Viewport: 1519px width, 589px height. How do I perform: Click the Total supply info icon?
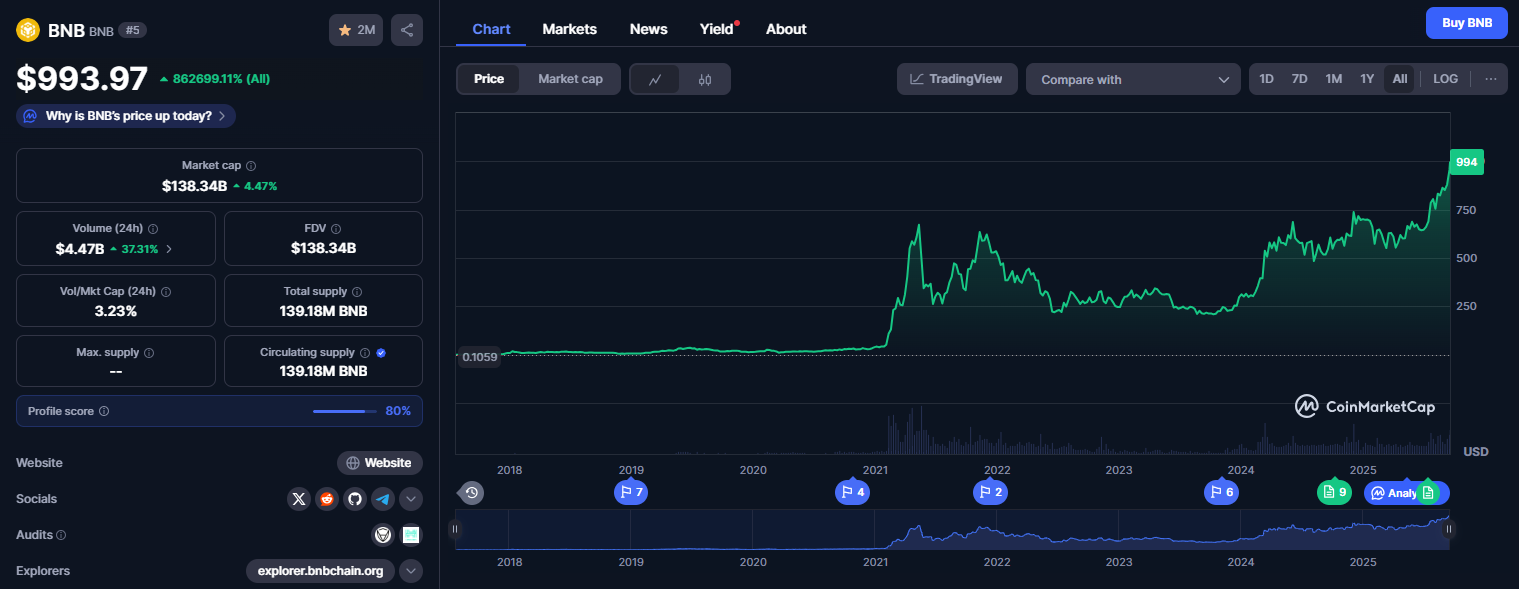click(357, 292)
